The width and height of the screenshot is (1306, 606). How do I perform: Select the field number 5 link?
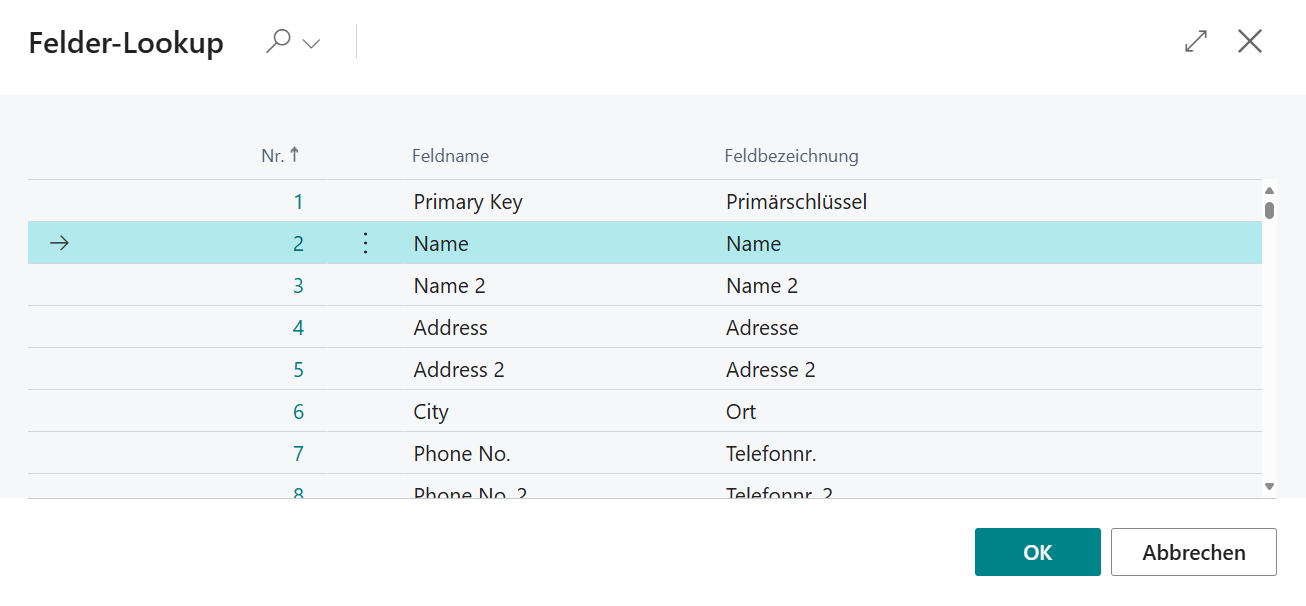[x=298, y=369]
